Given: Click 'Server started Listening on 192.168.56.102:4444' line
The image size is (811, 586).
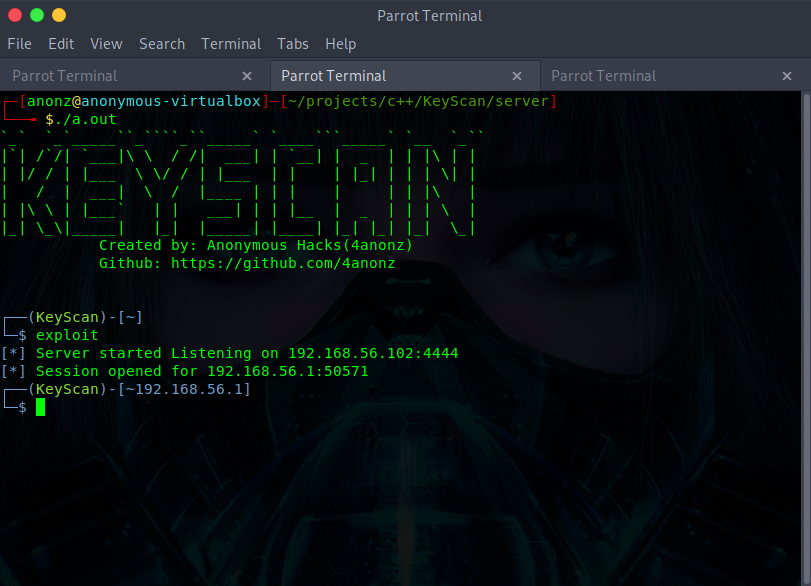Looking at the screenshot, I should coord(247,353).
